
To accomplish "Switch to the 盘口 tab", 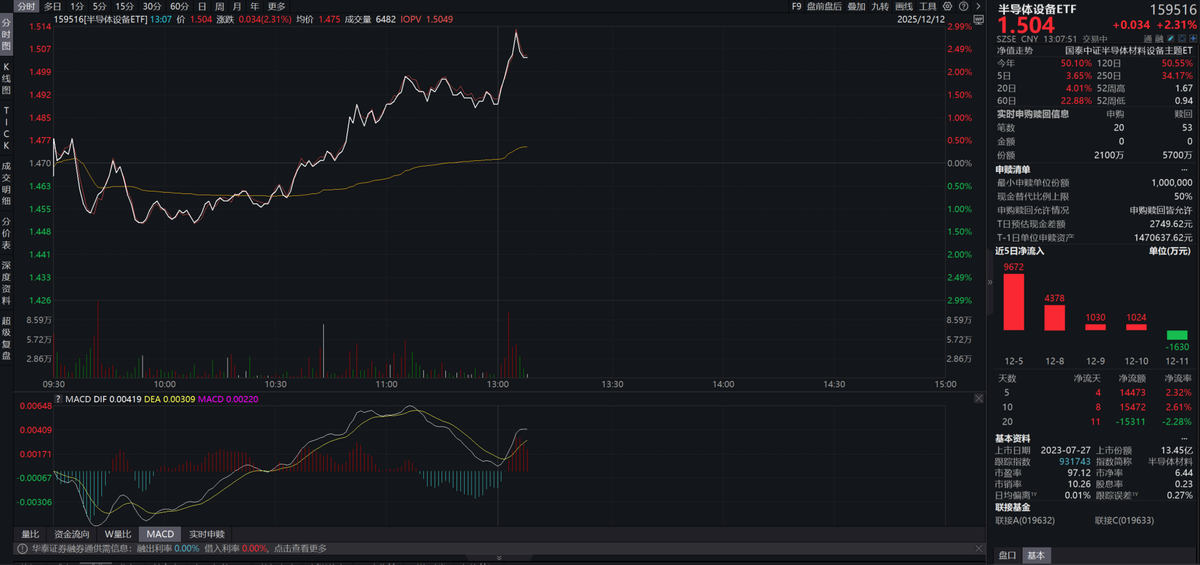I will click(x=1008, y=555).
